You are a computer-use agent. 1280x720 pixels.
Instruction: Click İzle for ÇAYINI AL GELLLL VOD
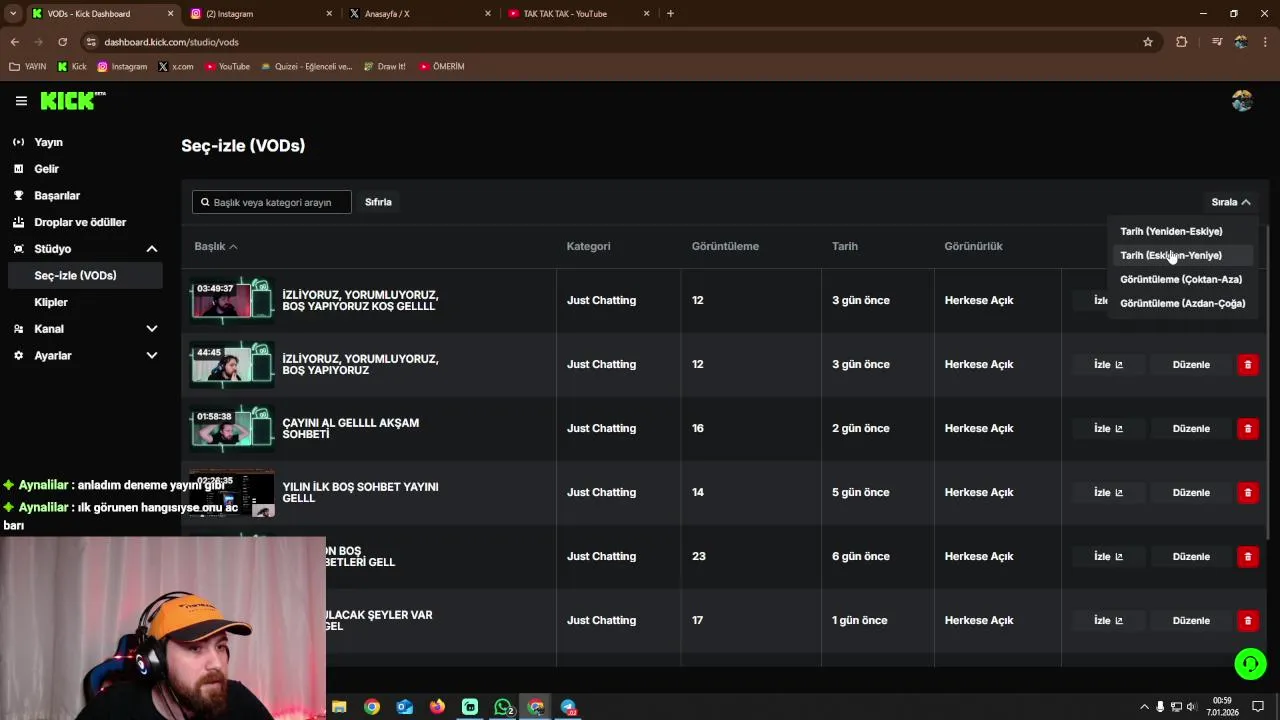tap(1108, 428)
